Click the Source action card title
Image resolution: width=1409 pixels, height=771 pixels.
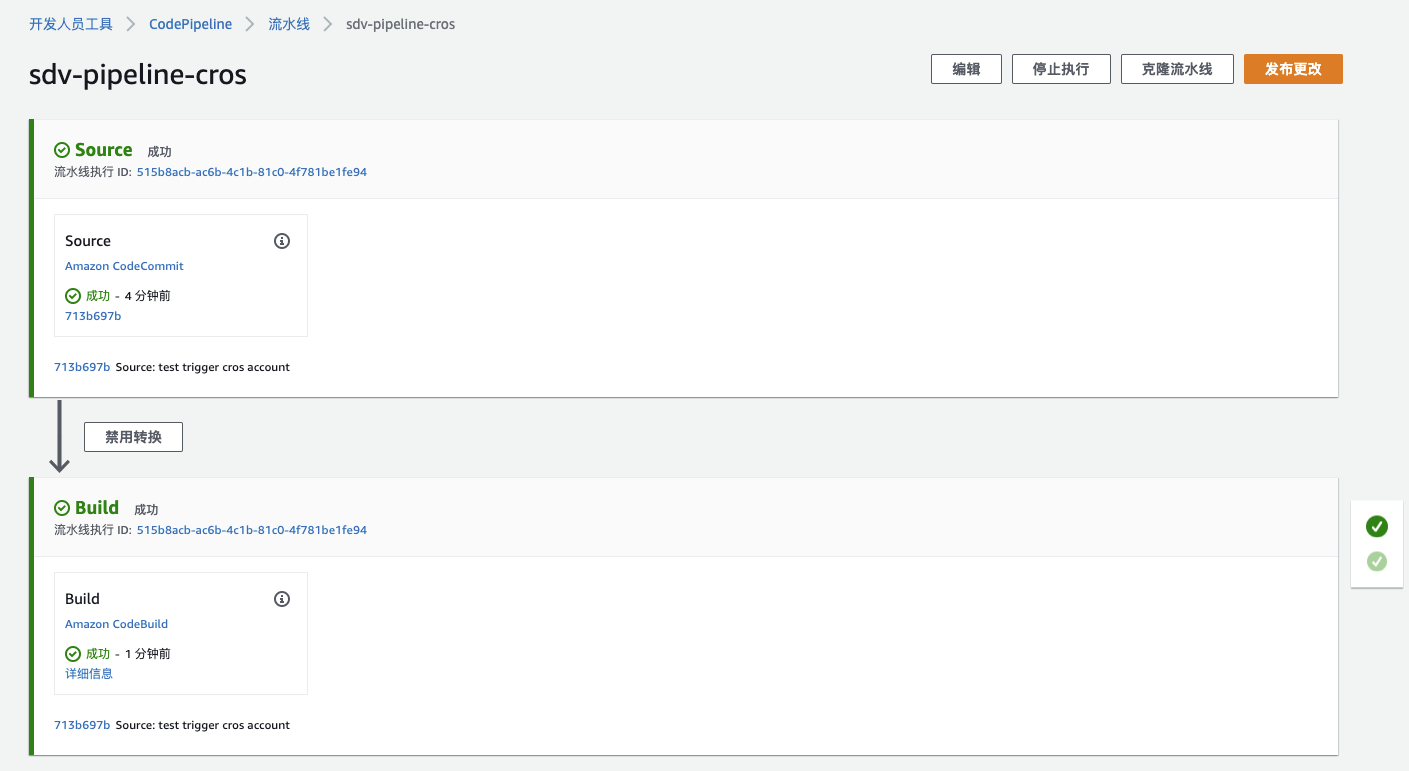click(x=88, y=241)
